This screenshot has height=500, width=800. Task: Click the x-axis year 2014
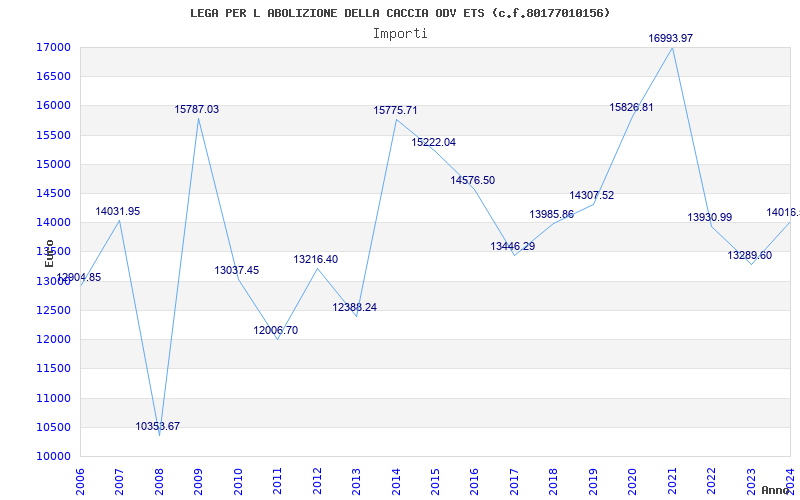(x=396, y=481)
